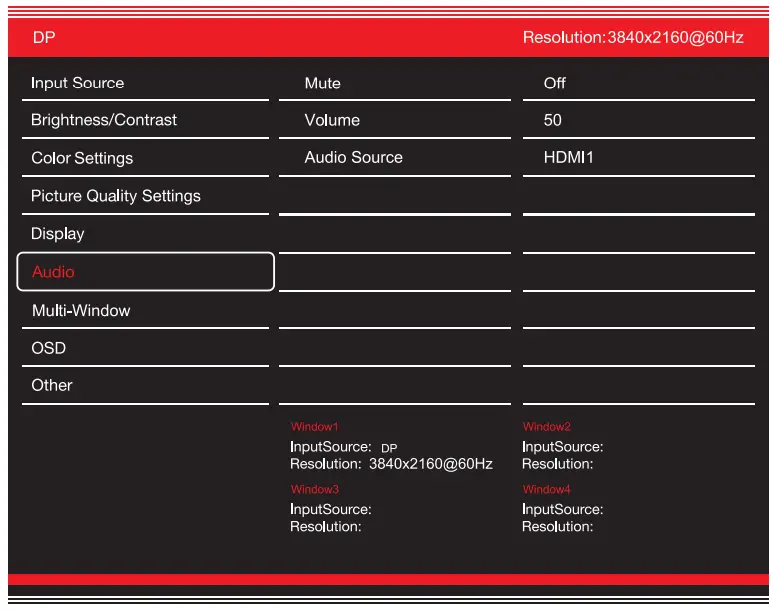Image resolution: width=773 pixels, height=611 pixels.
Task: Select the Other menu item
Action: coord(145,385)
